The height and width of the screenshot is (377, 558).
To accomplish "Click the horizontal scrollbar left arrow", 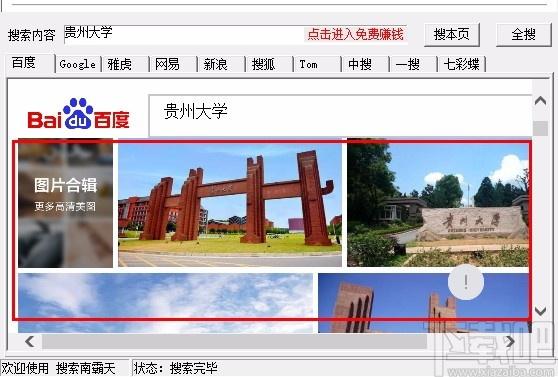I will tap(30, 341).
